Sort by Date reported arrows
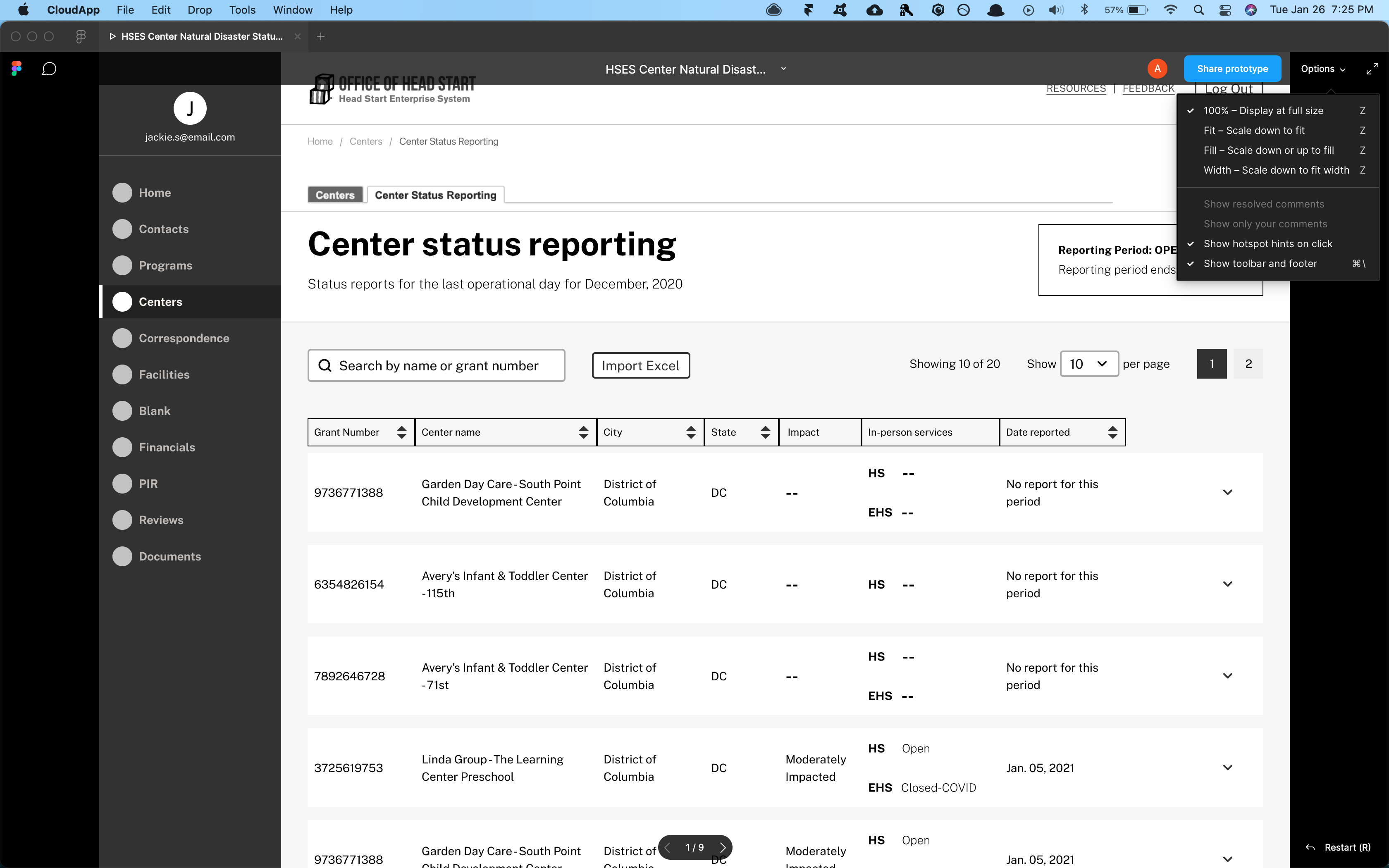The height and width of the screenshot is (868, 1389). click(1112, 432)
